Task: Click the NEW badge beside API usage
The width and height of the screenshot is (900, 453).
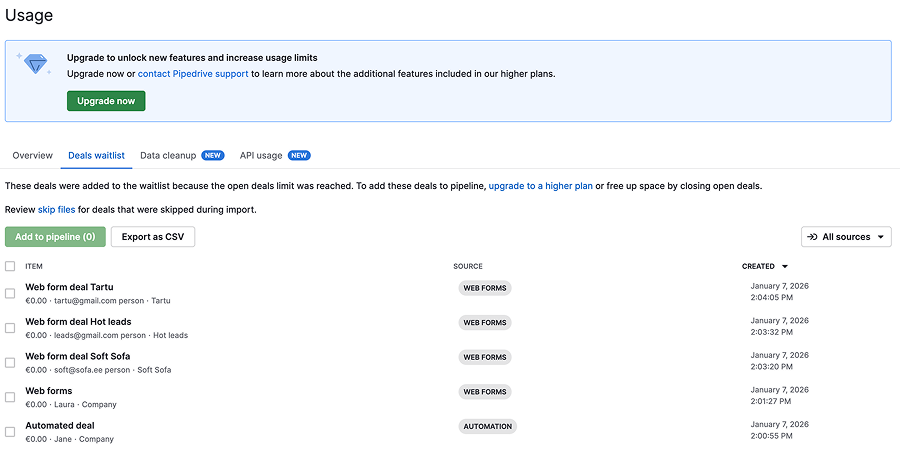Action: click(299, 156)
